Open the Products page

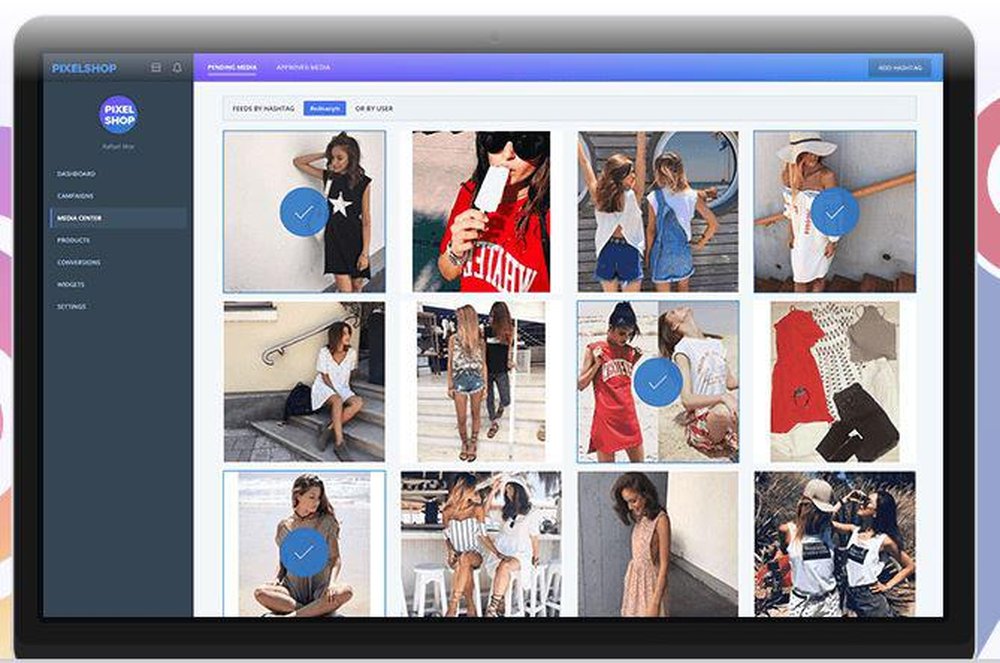69,241
